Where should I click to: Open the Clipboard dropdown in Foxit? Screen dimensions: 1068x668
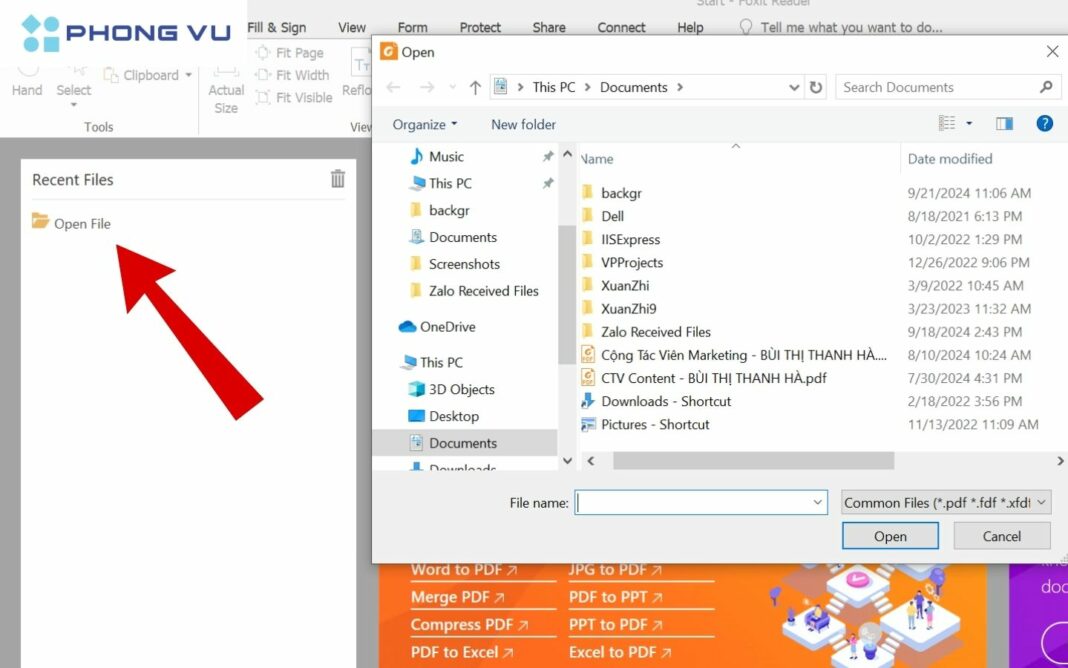pos(148,75)
